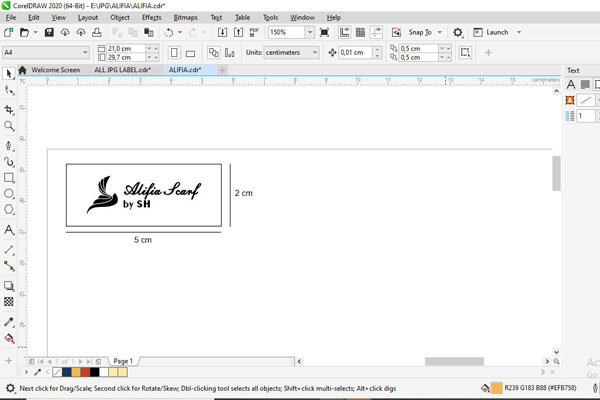The width and height of the screenshot is (600, 400).
Task: Select the Pick tool
Action: (9, 73)
